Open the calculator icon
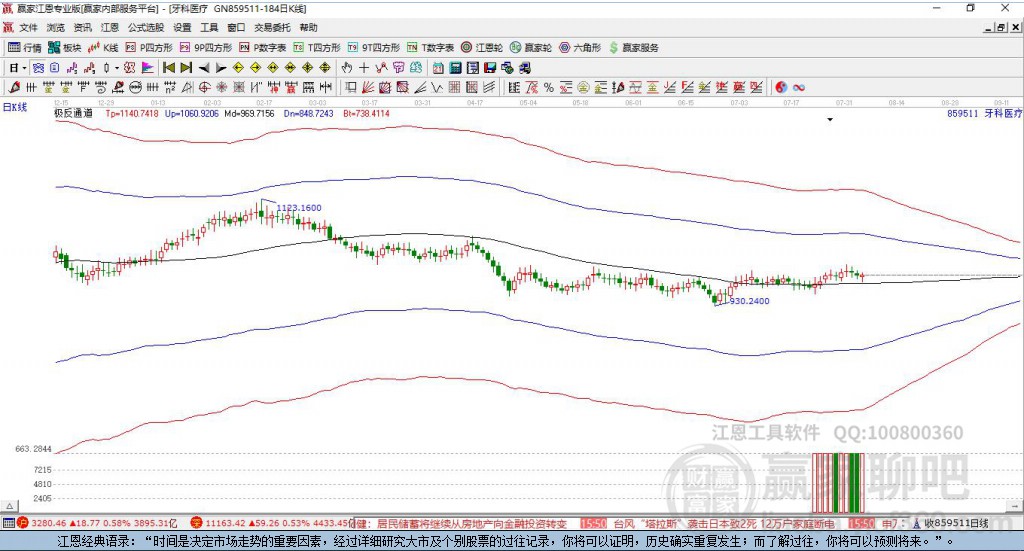 point(456,68)
